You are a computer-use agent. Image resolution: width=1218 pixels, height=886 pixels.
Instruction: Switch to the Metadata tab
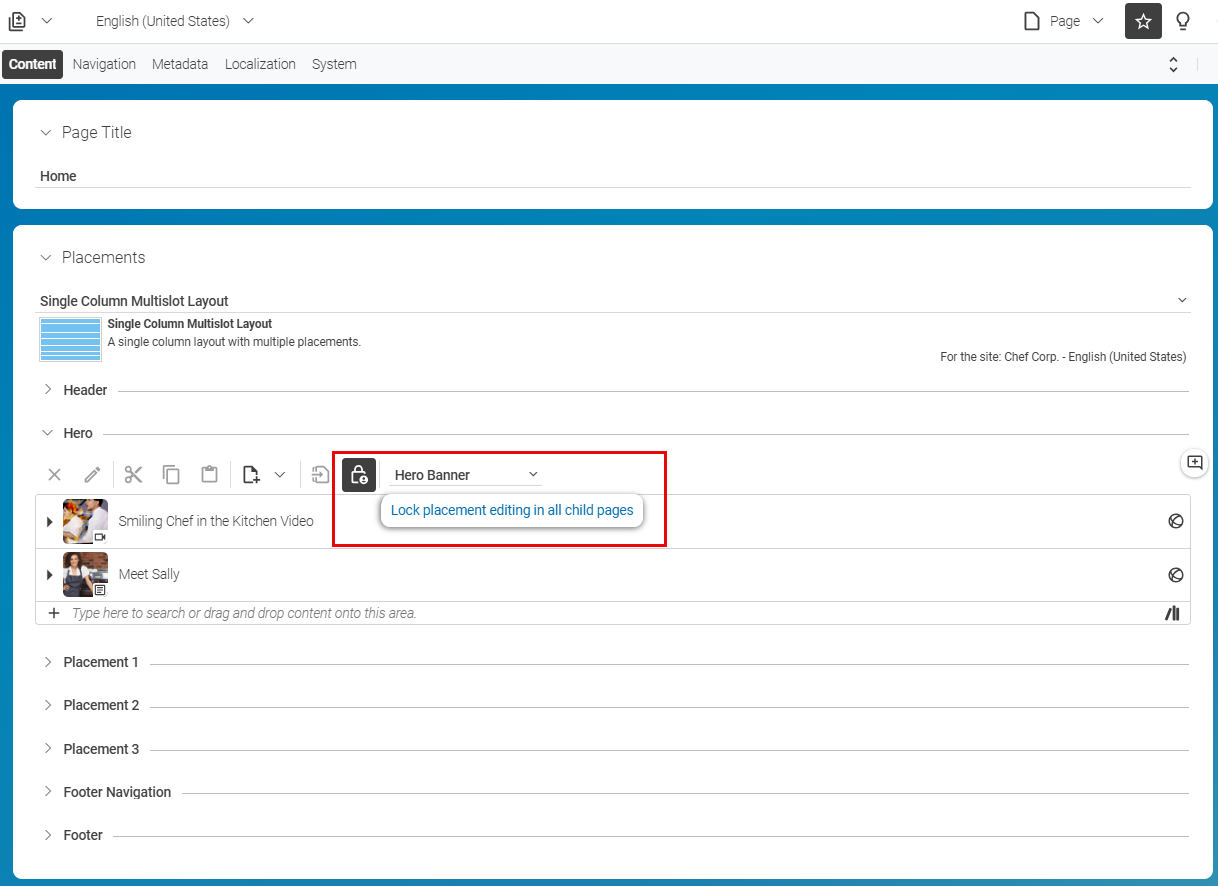tap(180, 64)
